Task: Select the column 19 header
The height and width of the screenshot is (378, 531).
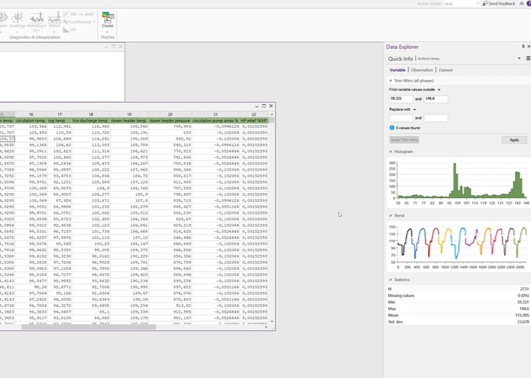Action: pos(129,114)
